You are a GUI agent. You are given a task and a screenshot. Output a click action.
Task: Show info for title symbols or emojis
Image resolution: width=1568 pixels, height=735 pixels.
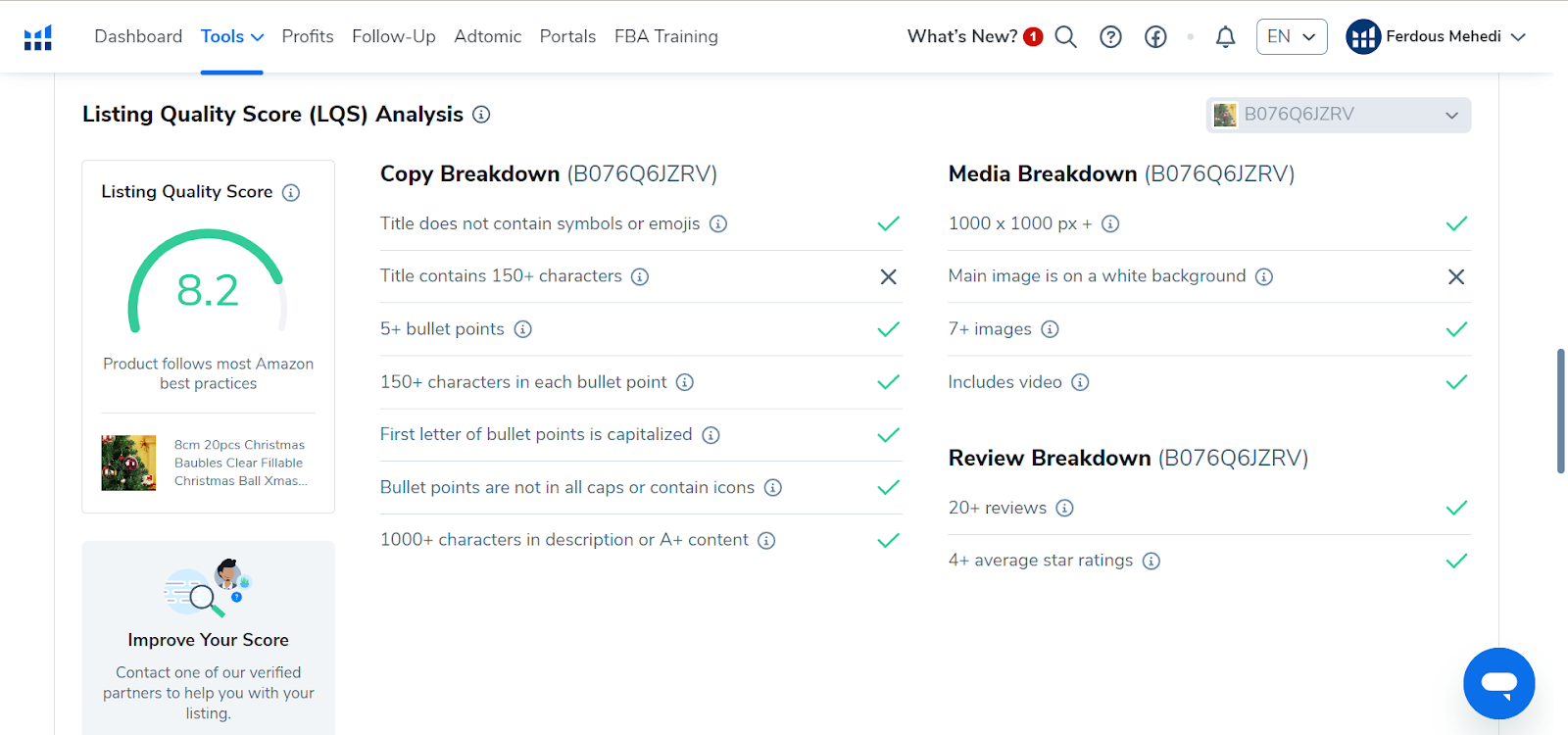tap(718, 223)
